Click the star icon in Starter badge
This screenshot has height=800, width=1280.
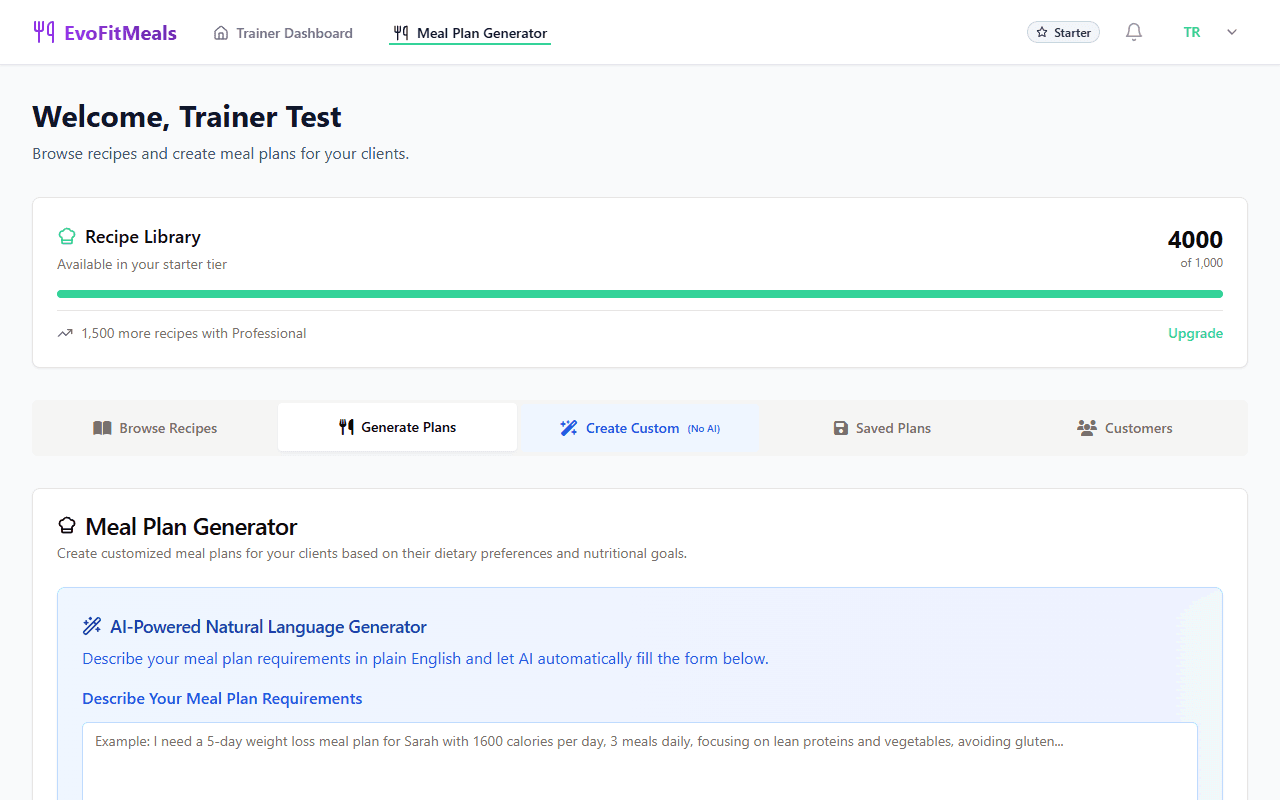(1042, 33)
